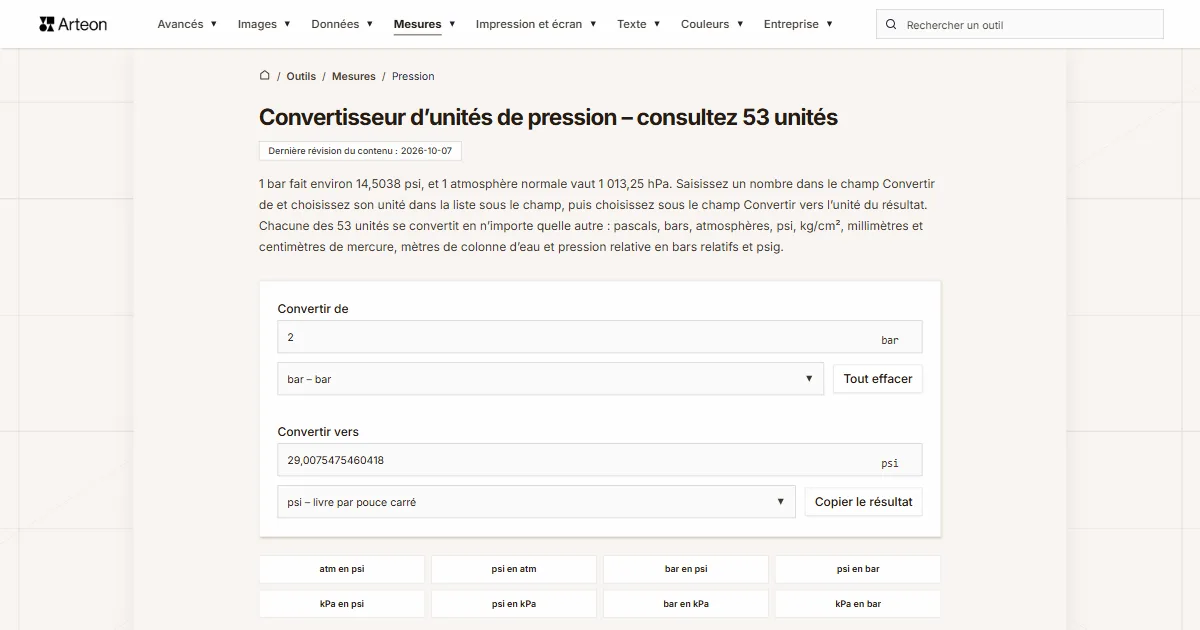
Task: Go to the Outils breadcrumb link
Action: 301,76
